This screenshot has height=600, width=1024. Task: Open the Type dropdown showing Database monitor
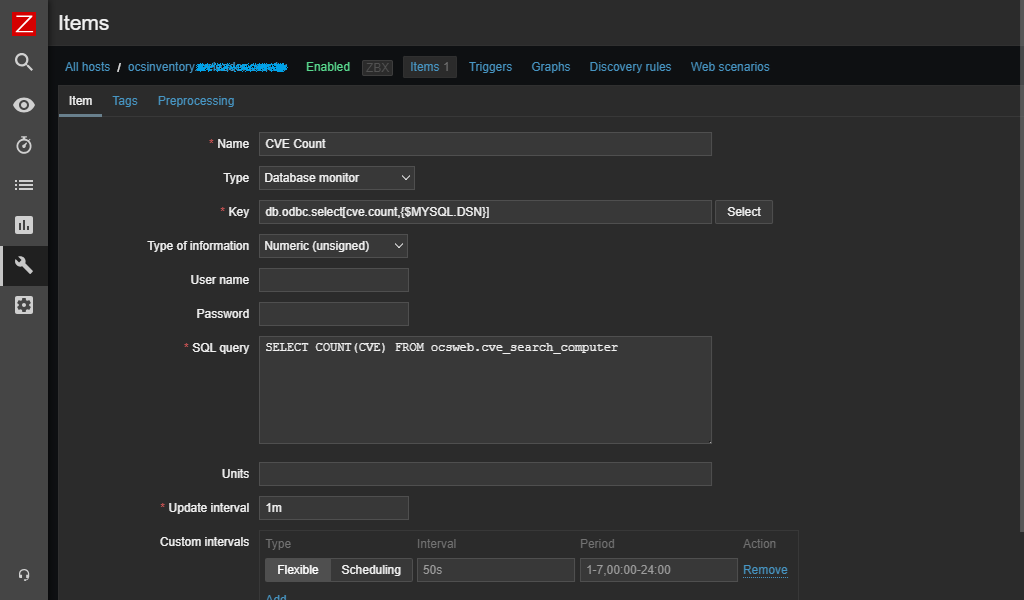point(336,178)
